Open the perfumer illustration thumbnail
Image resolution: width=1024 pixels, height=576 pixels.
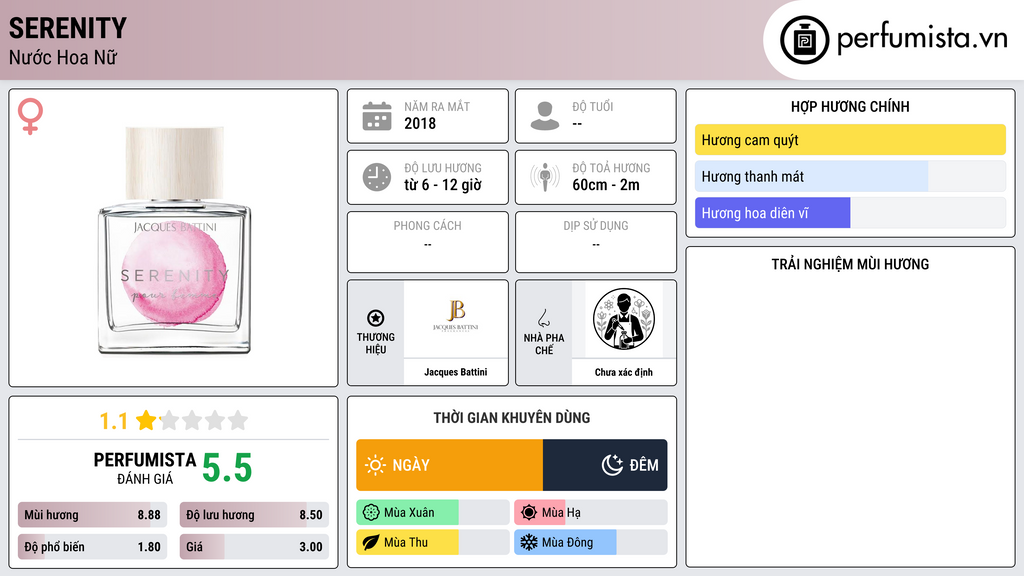[624, 319]
